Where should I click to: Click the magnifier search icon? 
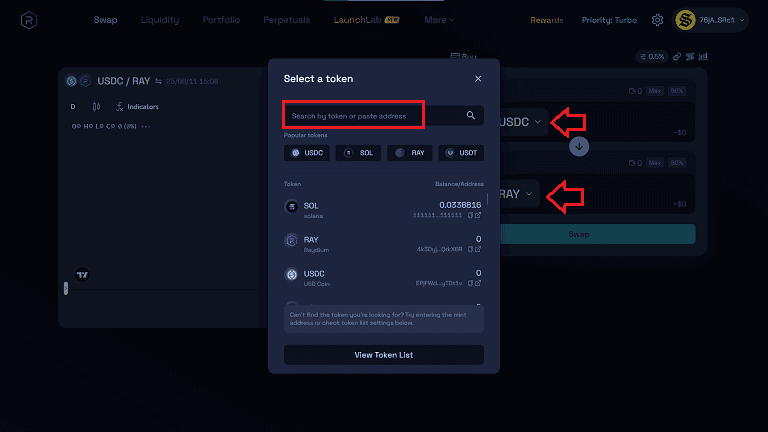[471, 115]
